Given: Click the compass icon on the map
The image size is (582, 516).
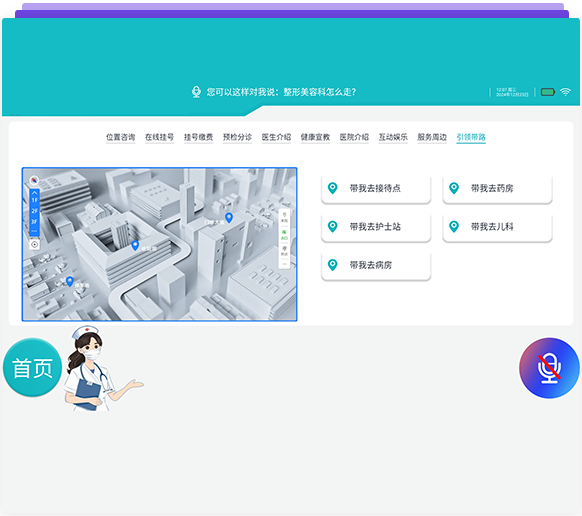Looking at the screenshot, I should [x=34, y=180].
